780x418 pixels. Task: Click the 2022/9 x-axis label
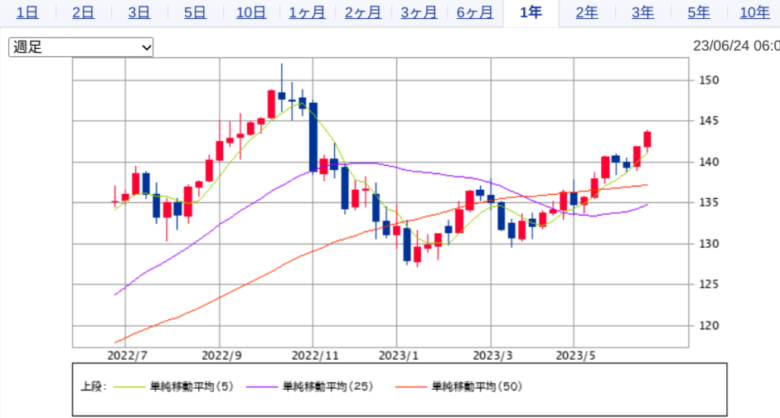pyautogui.click(x=222, y=356)
